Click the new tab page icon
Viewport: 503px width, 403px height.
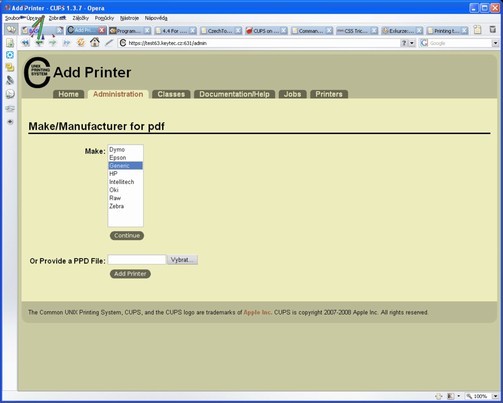[x=477, y=30]
